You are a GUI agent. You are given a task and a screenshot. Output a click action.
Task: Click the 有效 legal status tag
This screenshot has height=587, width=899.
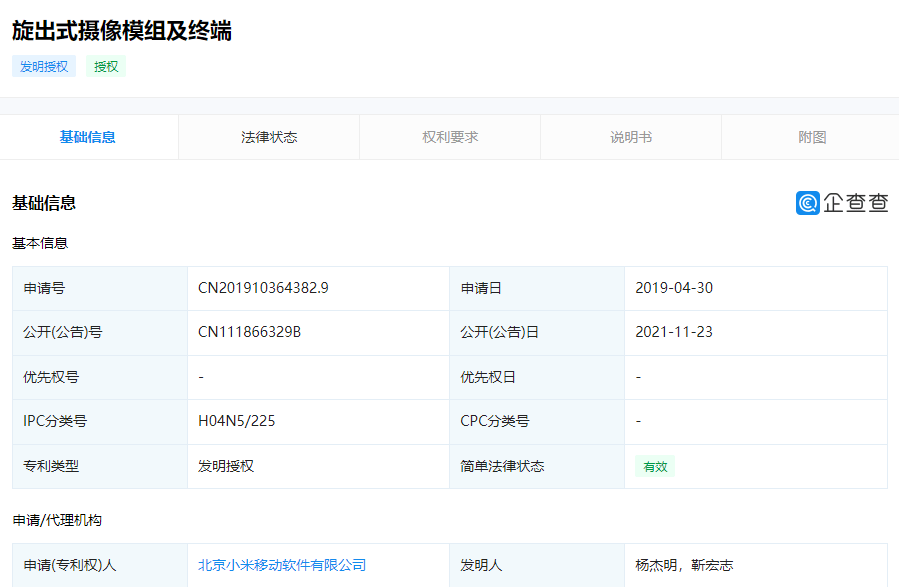point(654,466)
